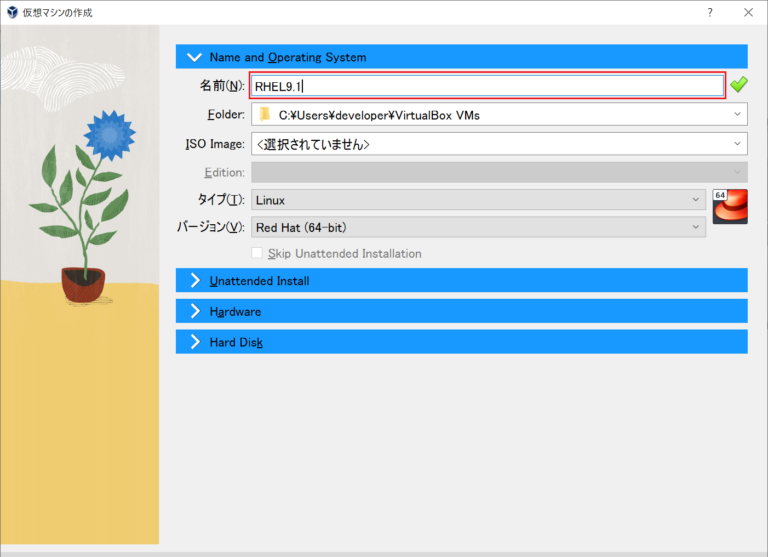Click the VirtualBox icon in title bar

click(x=12, y=11)
